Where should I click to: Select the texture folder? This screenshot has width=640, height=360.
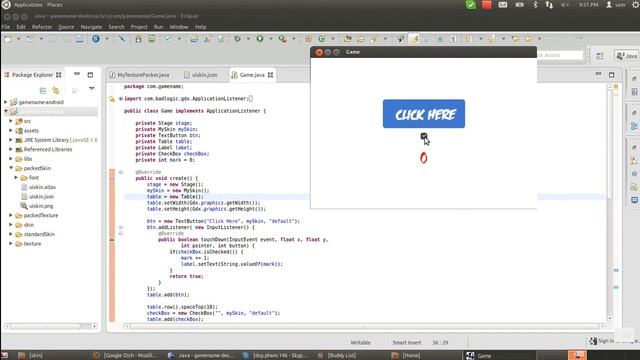pos(32,244)
